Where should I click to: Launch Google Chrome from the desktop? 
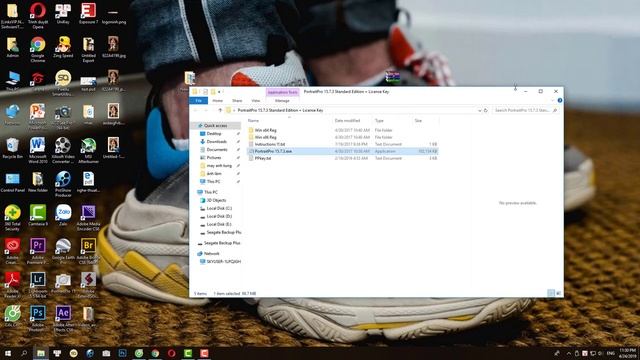tap(38, 49)
